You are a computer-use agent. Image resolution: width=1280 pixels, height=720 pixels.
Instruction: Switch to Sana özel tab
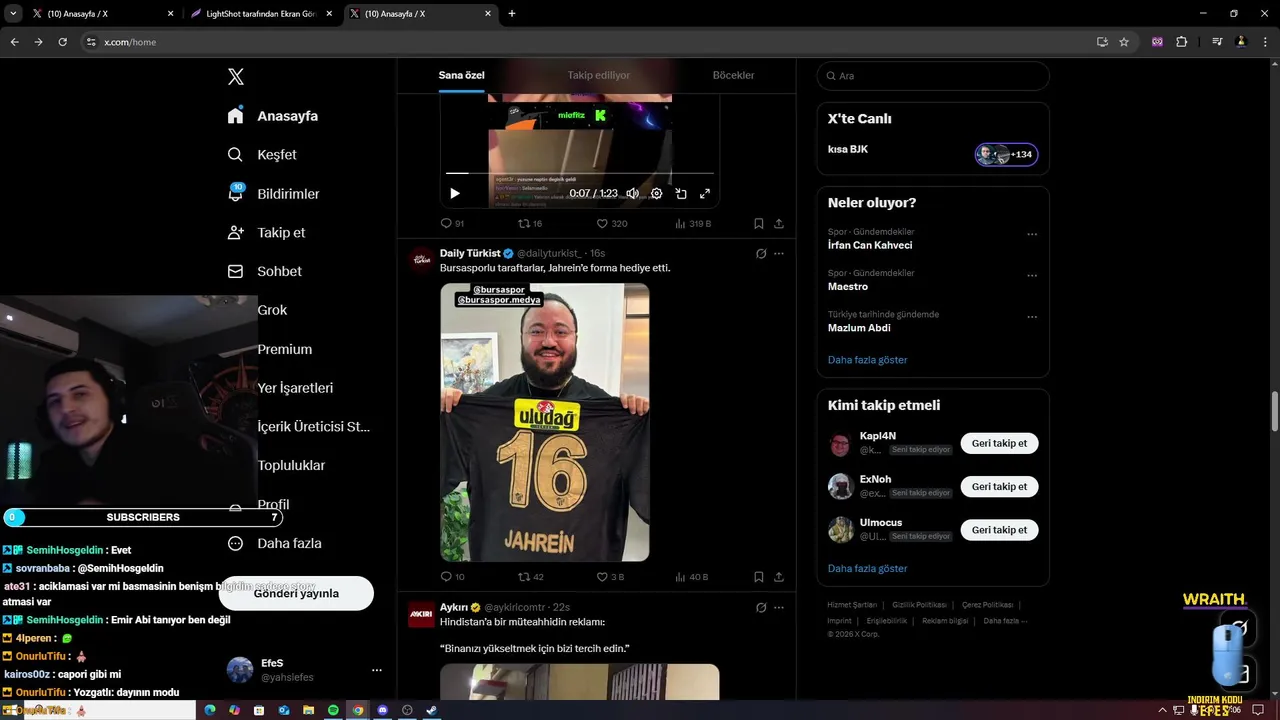coord(461,75)
